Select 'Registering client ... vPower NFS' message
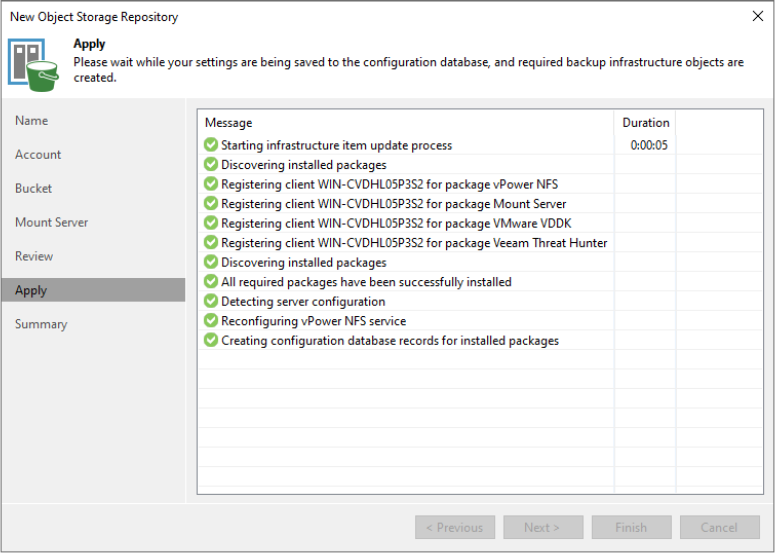The height and width of the screenshot is (553, 775). pyautogui.click(x=389, y=184)
